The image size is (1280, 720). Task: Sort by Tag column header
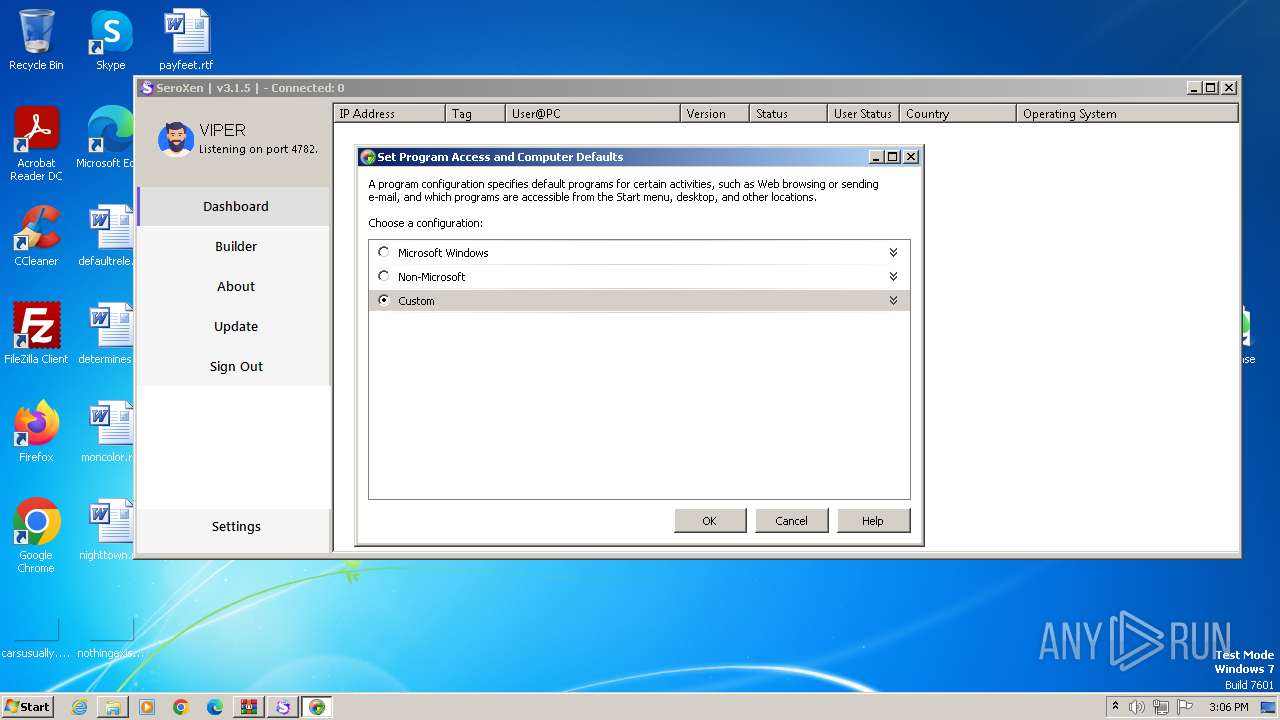(475, 114)
